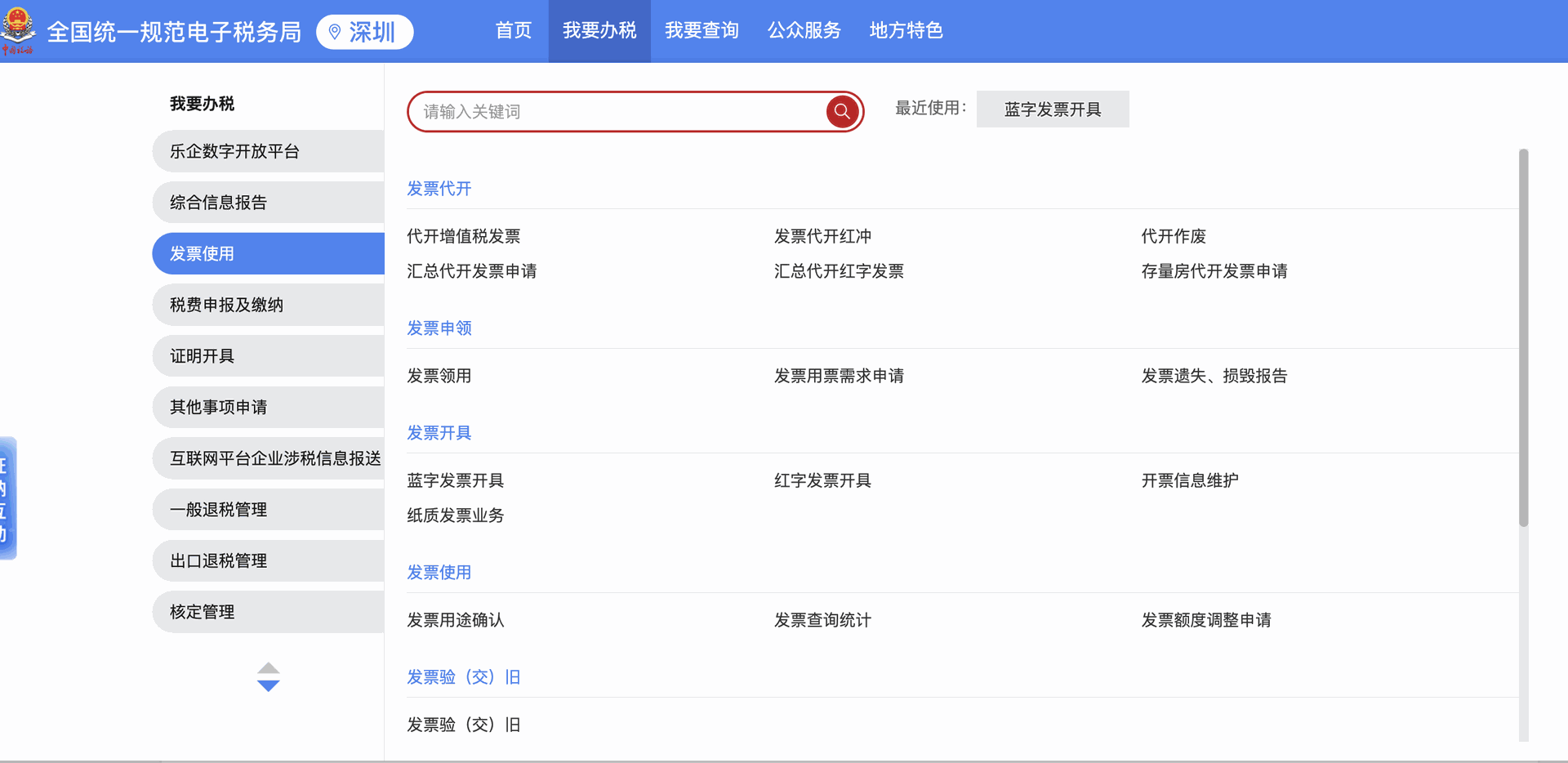Screen dimensions: 1568x763
Task: Open the 红字发票开具 link
Action: 822,480
